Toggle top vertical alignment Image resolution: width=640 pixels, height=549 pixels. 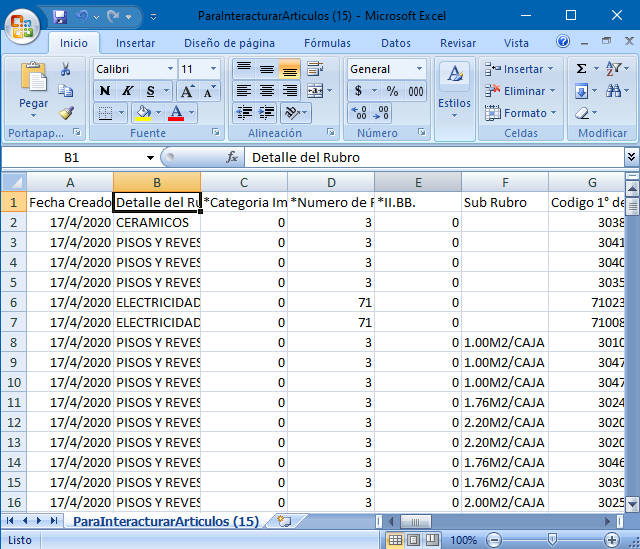[x=244, y=69]
